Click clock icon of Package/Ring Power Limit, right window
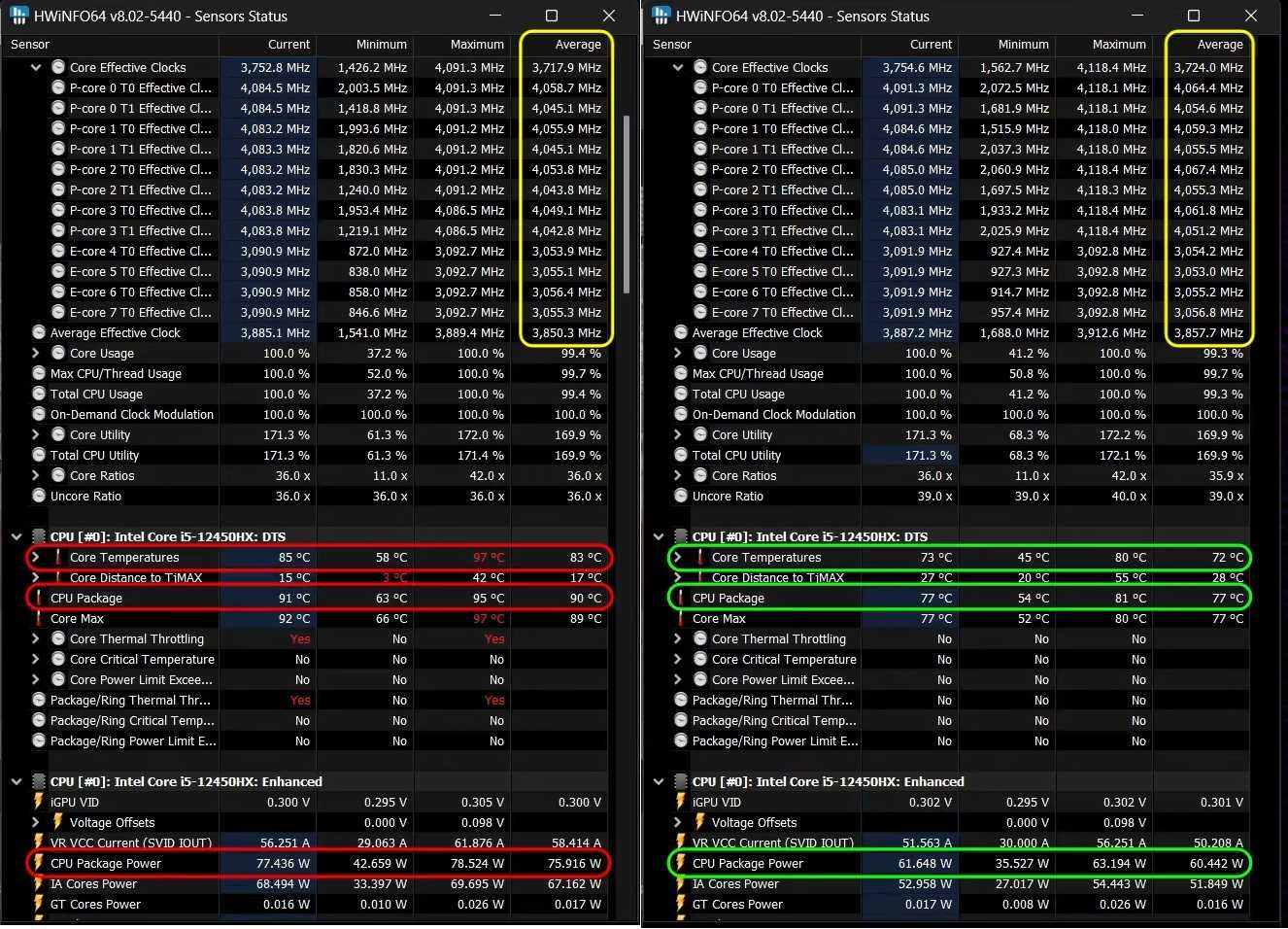 click(x=681, y=740)
